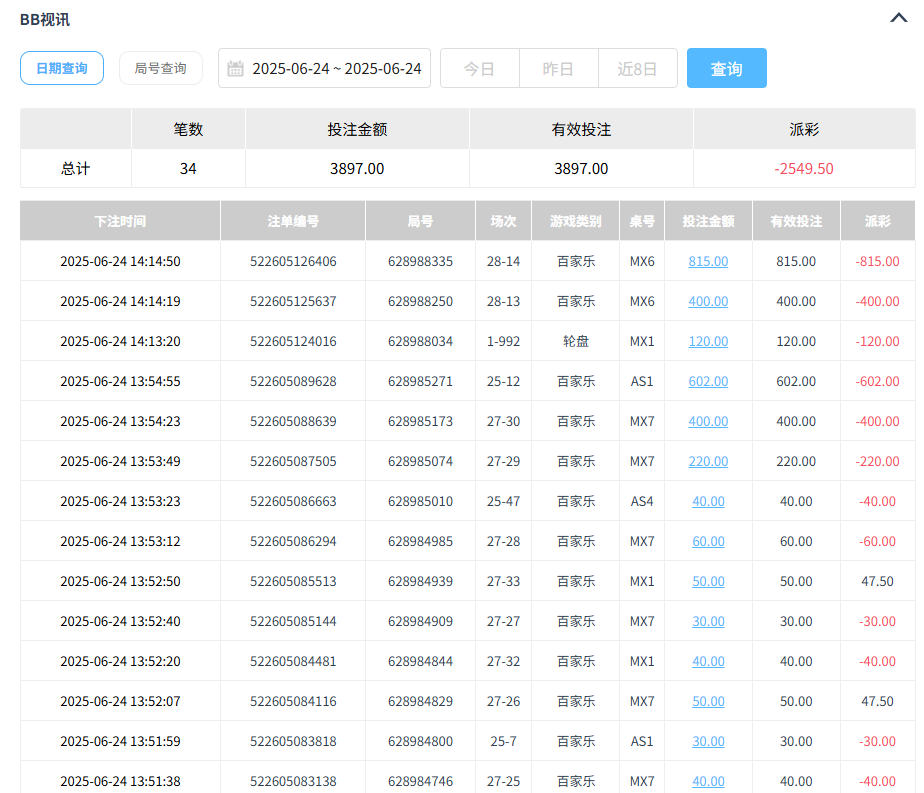The image size is (924, 793).
Task: Open bet detail link 815.00
Action: pos(707,261)
